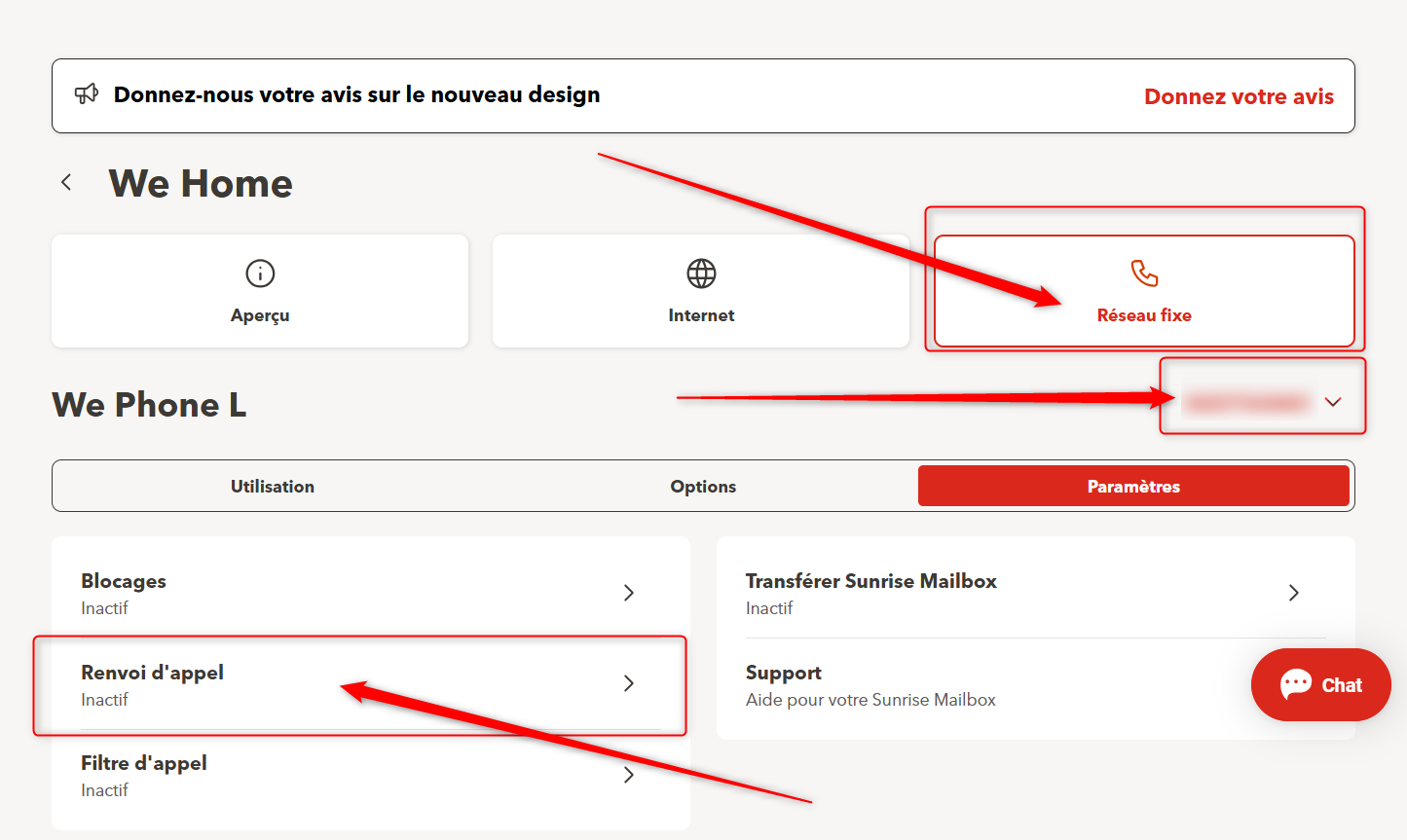
Task: Select the Blocages setting label
Action: 124,581
